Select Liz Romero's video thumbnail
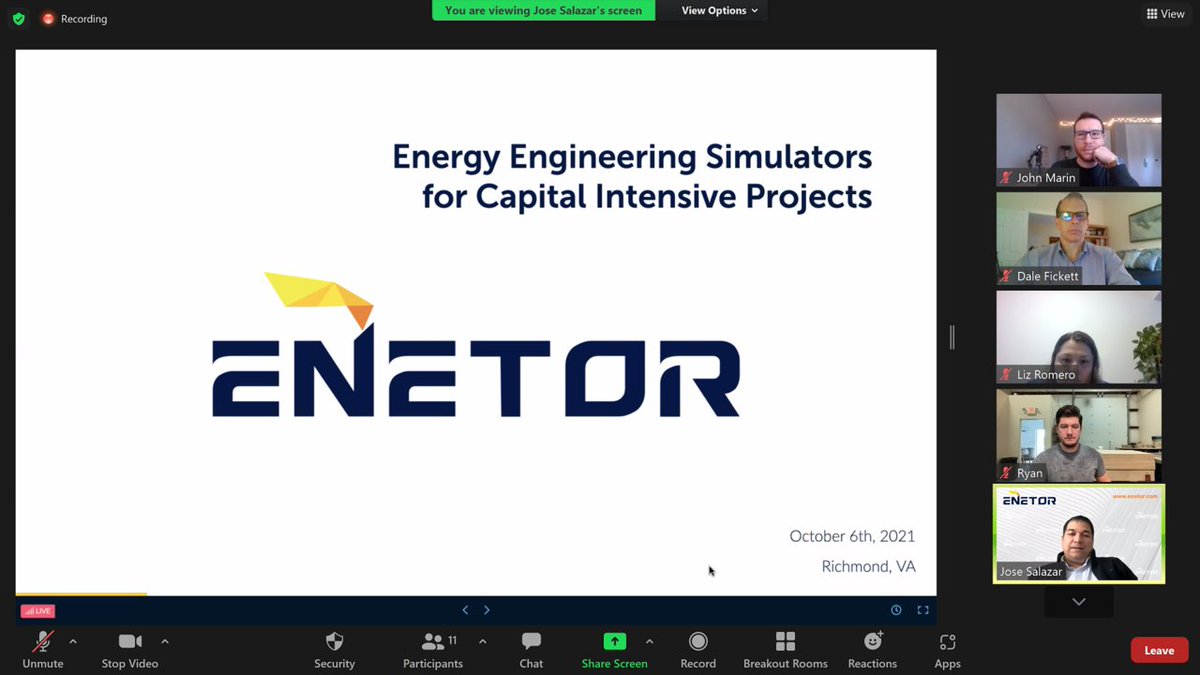The width and height of the screenshot is (1200, 675). click(1079, 337)
